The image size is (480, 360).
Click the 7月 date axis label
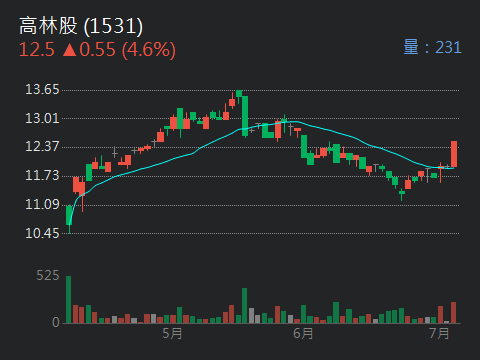[439, 333]
